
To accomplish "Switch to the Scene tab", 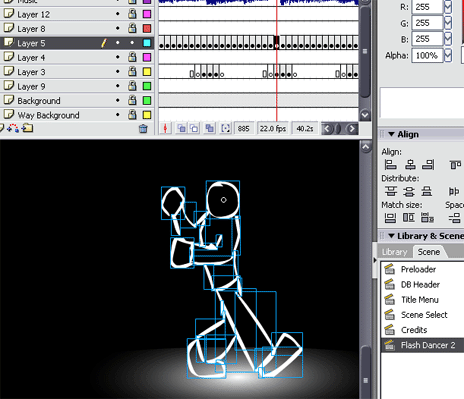I will tap(429, 252).
